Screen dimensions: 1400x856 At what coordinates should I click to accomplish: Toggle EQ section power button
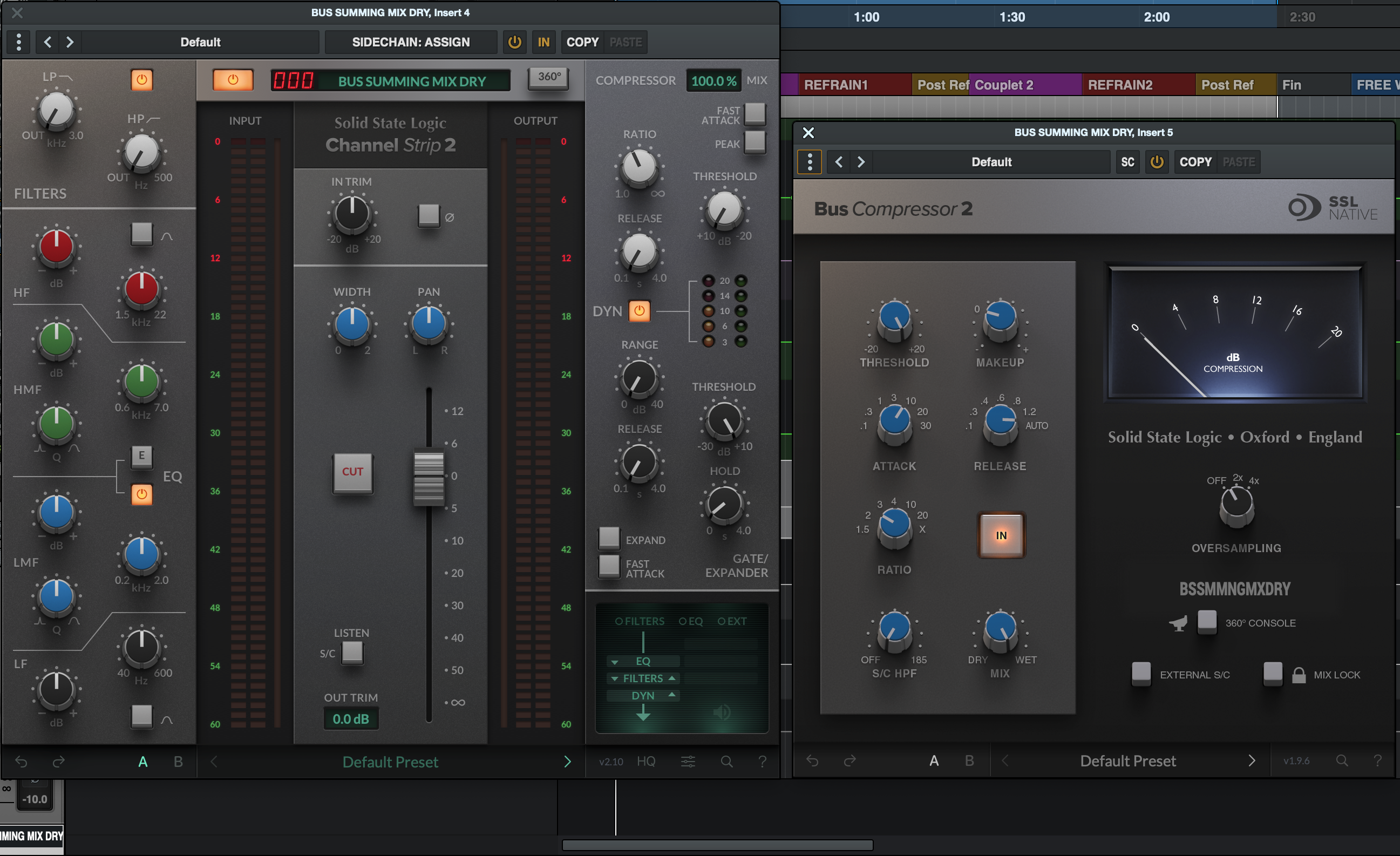click(x=141, y=494)
